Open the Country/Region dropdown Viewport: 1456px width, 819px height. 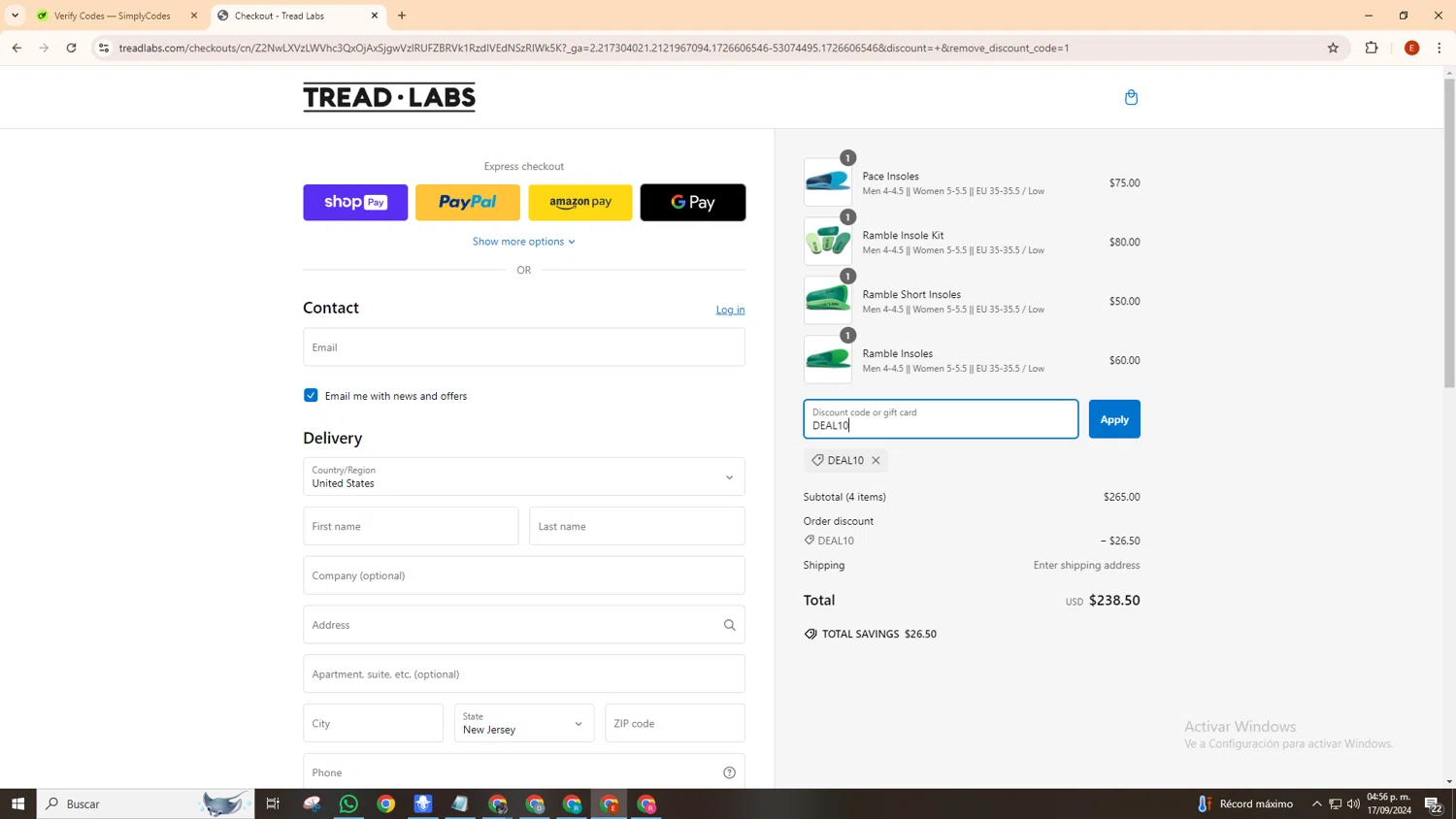[524, 476]
